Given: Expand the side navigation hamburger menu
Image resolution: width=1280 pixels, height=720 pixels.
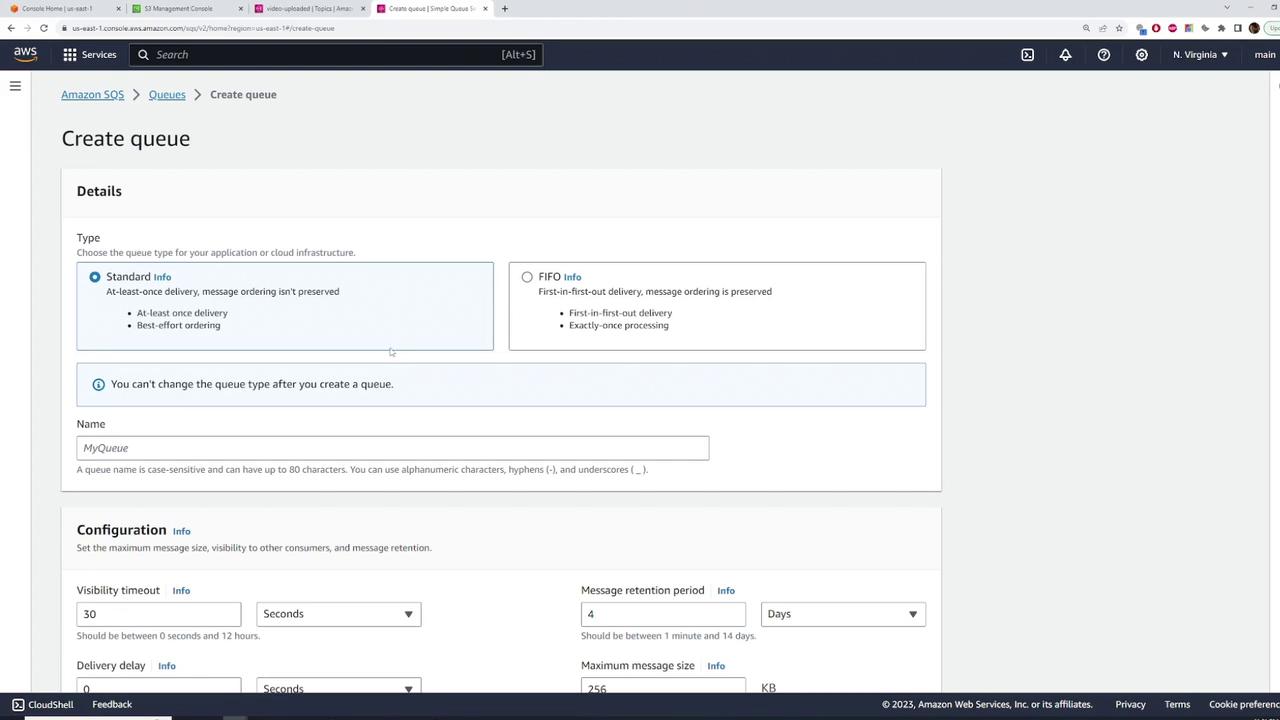Looking at the screenshot, I should (x=15, y=86).
